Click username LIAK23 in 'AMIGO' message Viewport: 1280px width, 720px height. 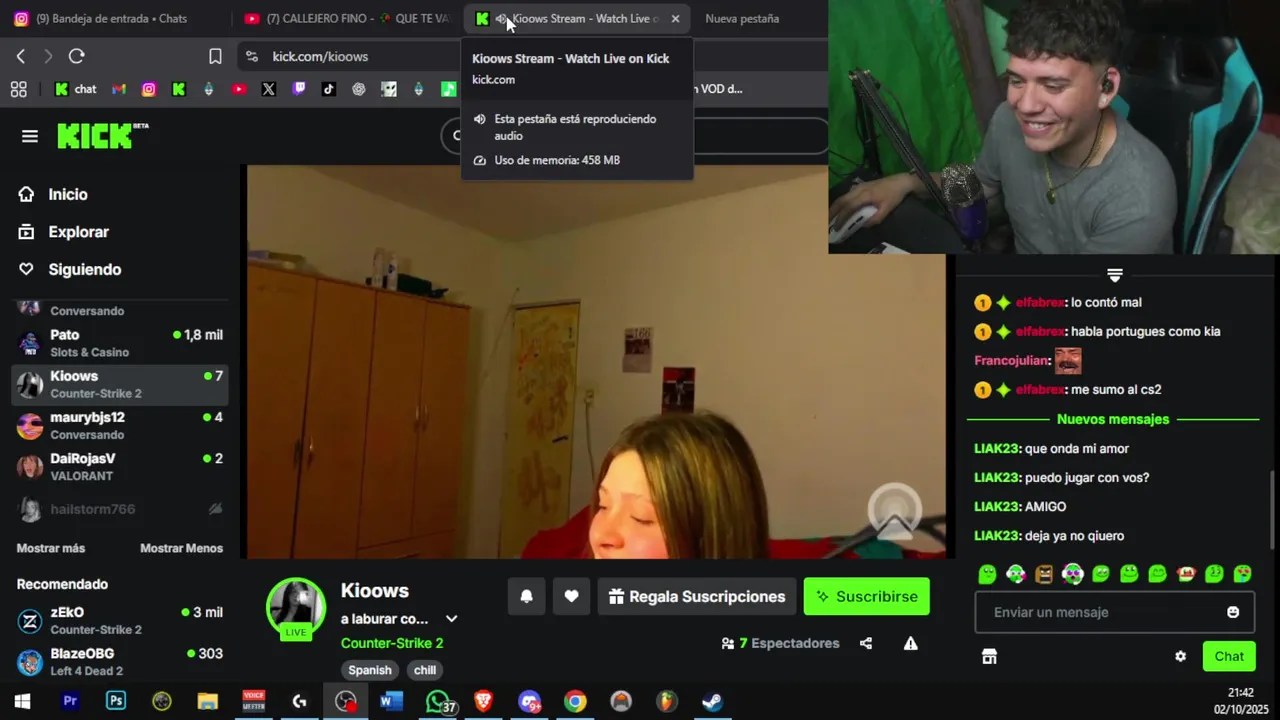click(x=997, y=507)
